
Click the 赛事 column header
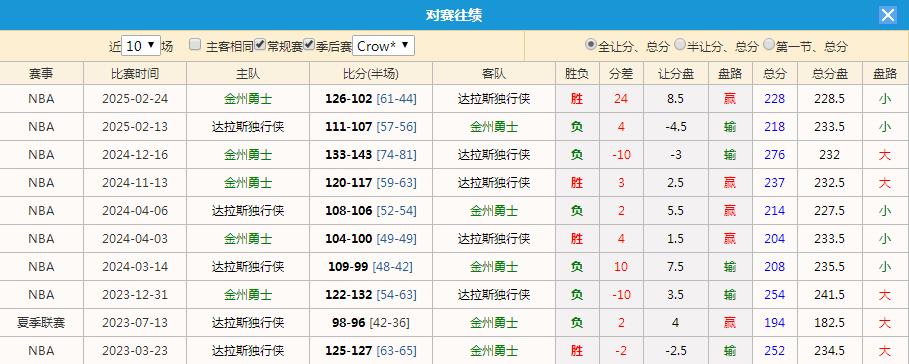(x=42, y=74)
